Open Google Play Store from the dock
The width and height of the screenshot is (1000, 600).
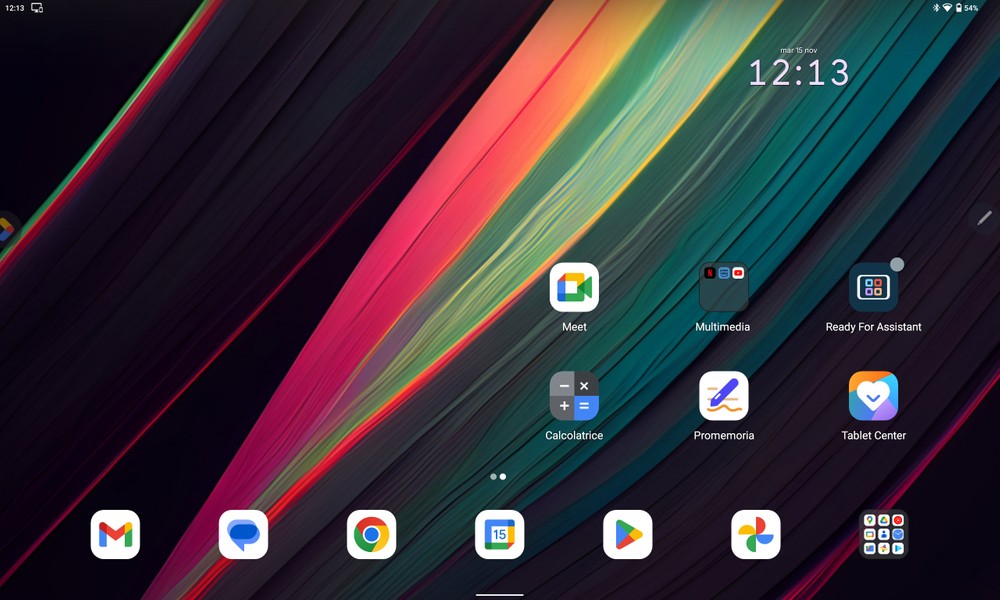click(x=628, y=534)
